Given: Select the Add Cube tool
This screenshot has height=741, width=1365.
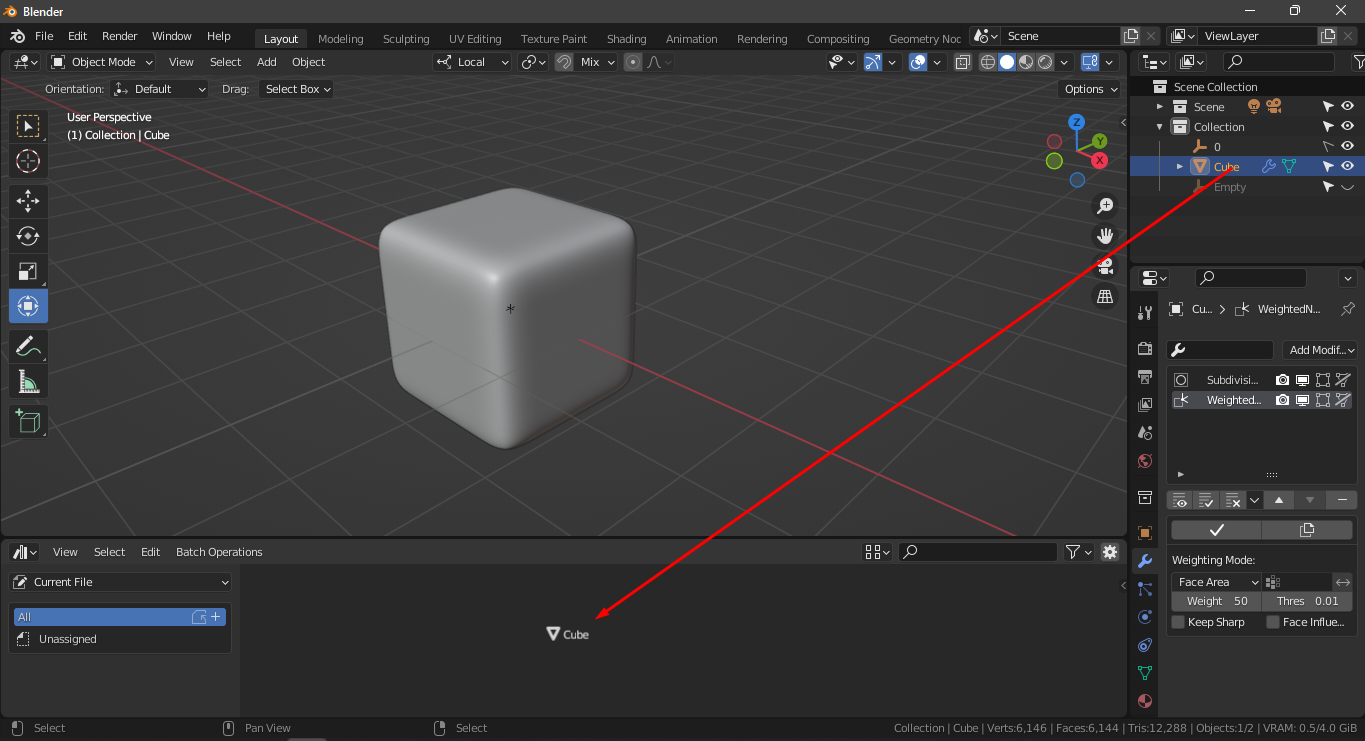Looking at the screenshot, I should (x=28, y=421).
